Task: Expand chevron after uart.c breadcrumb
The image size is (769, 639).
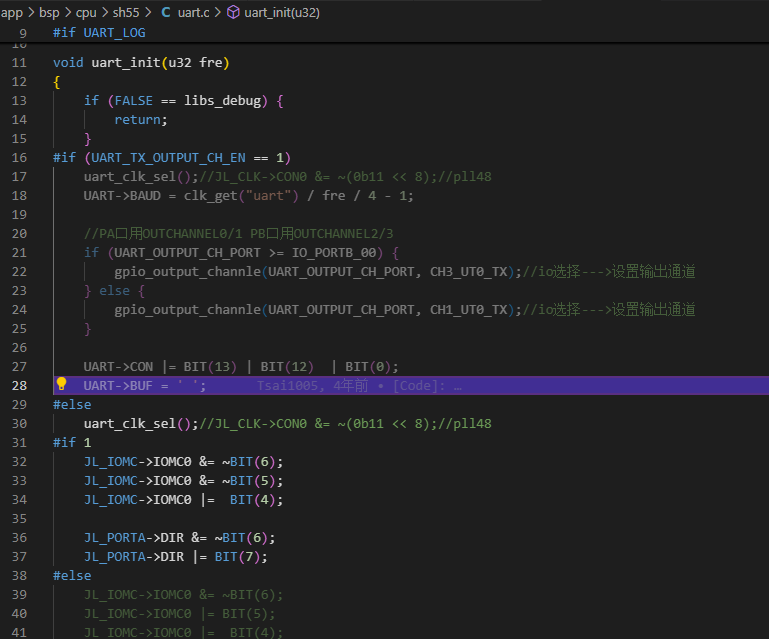Action: pyautogui.click(x=218, y=12)
